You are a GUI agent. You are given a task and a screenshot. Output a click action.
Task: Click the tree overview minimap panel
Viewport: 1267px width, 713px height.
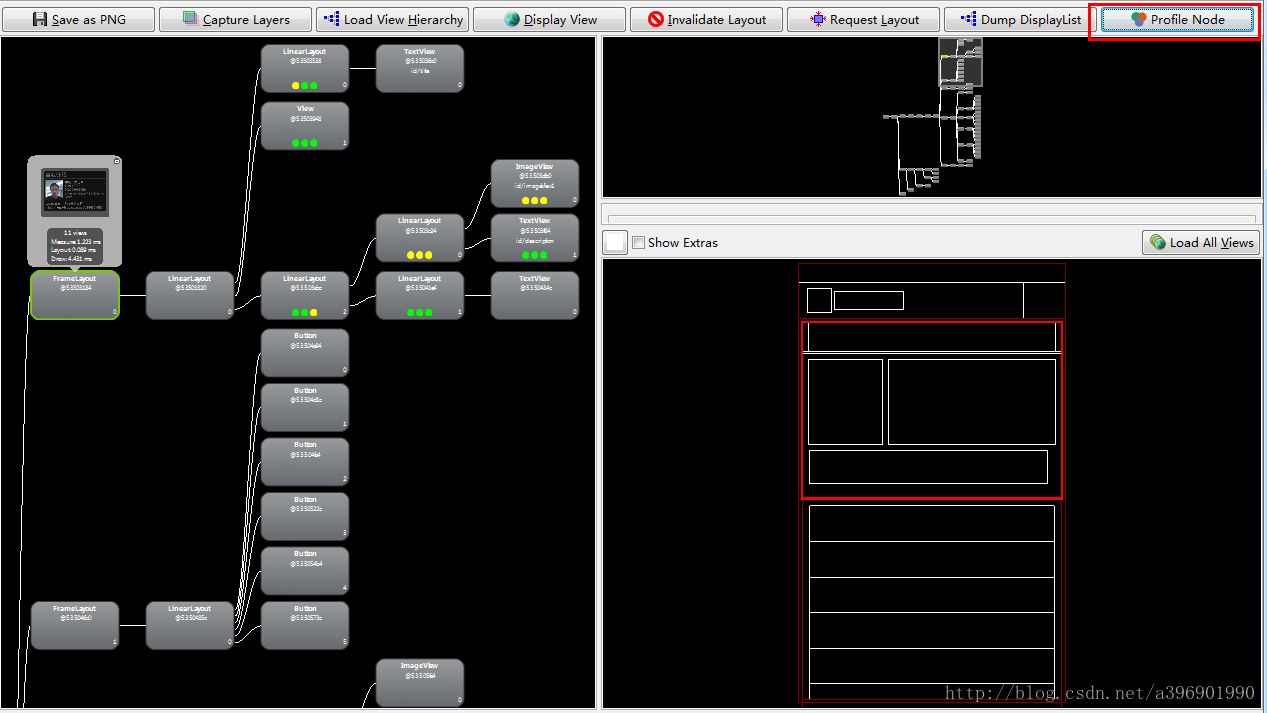coord(931,118)
